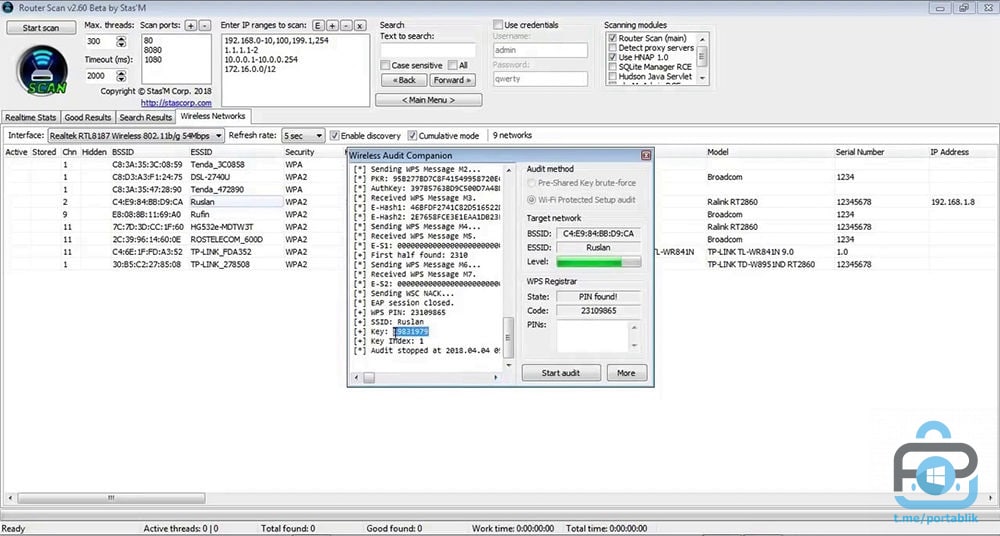Click the Forward search button
The height and width of the screenshot is (536, 1000).
453,80
